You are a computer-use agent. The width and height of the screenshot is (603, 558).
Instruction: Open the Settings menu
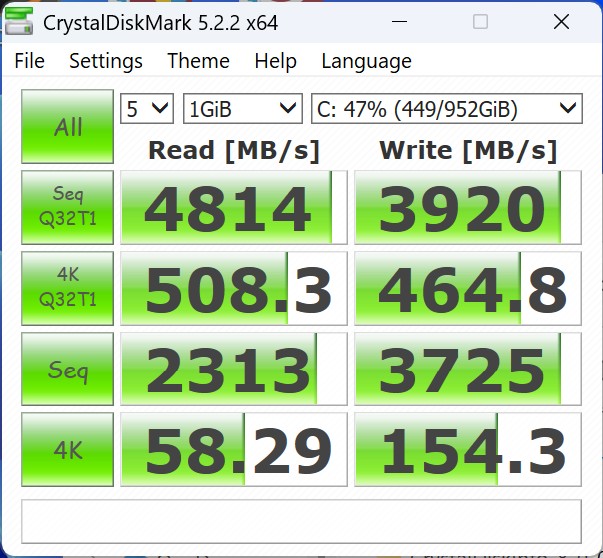[105, 61]
